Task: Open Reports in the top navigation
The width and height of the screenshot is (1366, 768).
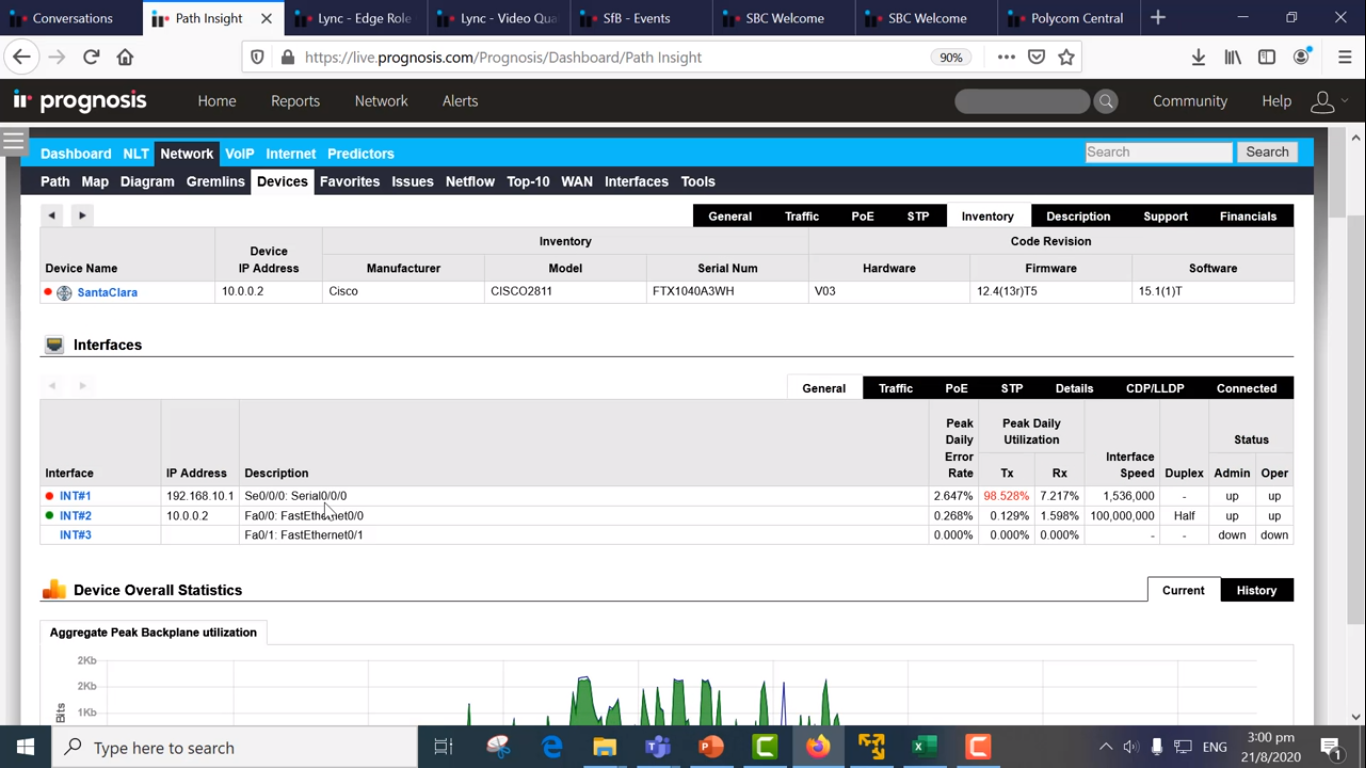Action: point(295,101)
